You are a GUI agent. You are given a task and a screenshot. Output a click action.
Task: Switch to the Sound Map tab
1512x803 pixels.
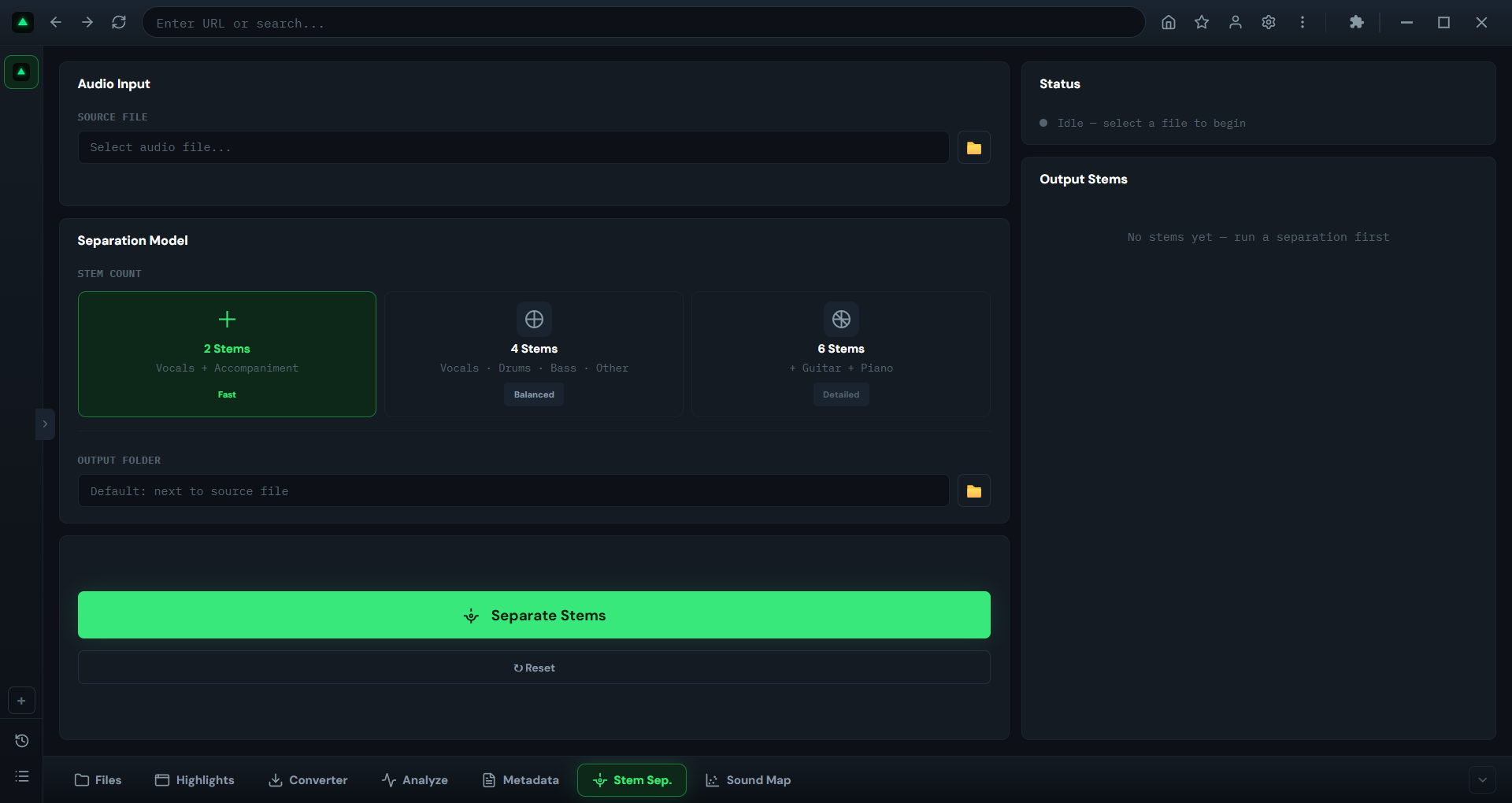[x=748, y=780]
